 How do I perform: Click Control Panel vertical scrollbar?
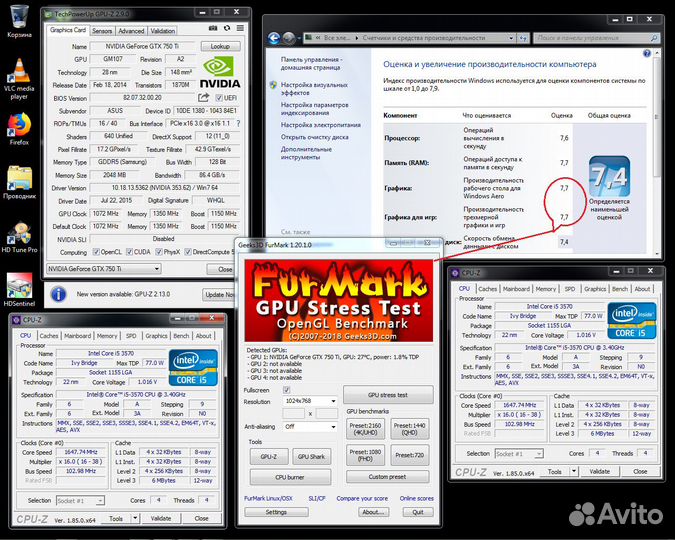tap(656, 153)
